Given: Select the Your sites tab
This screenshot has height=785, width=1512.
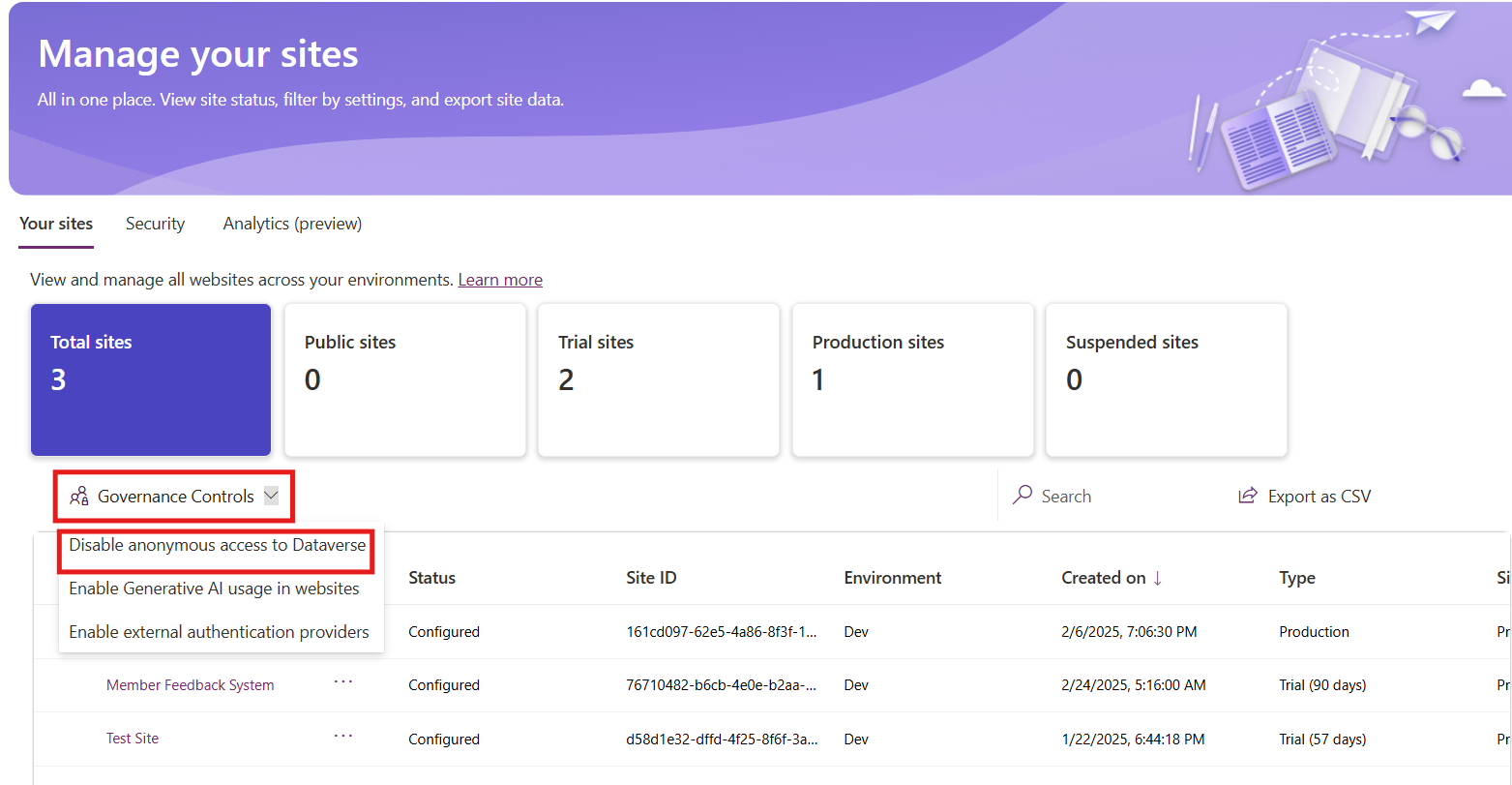Looking at the screenshot, I should click(x=56, y=224).
